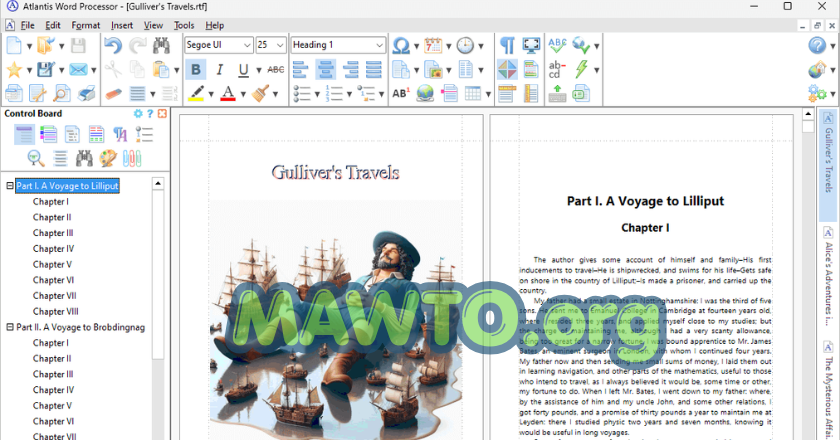Justify the paragraph
The image size is (840, 440).
[x=373, y=70]
